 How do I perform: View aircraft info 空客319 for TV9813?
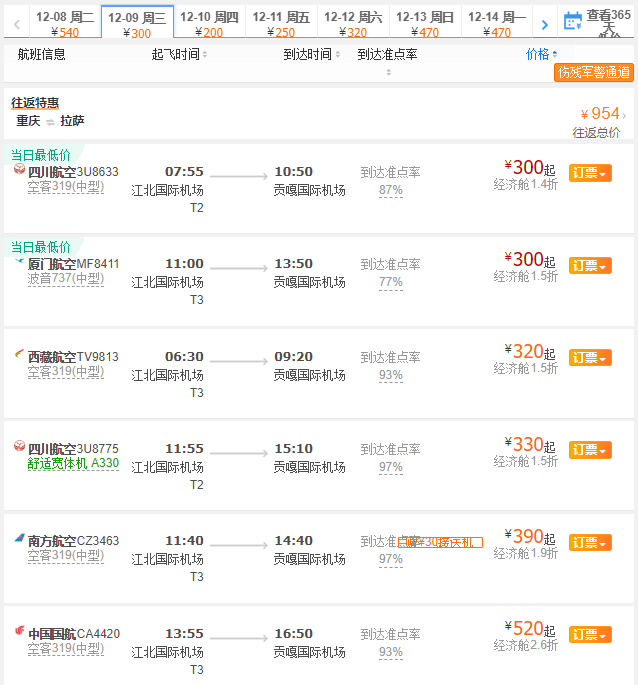coord(66,371)
